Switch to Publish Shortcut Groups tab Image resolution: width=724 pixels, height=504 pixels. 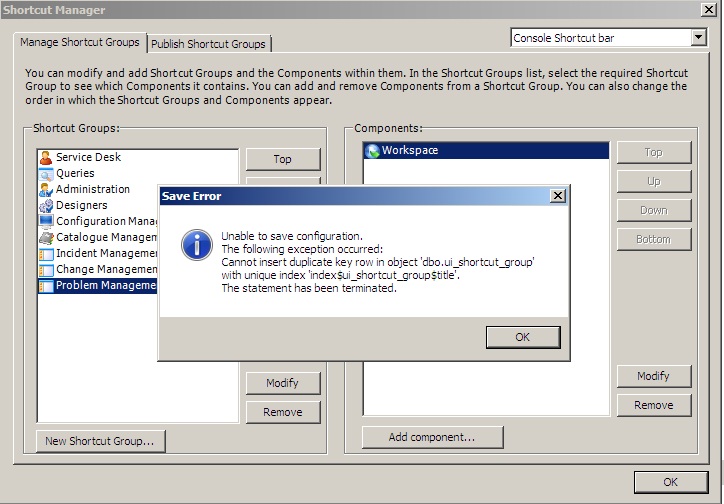tap(208, 44)
